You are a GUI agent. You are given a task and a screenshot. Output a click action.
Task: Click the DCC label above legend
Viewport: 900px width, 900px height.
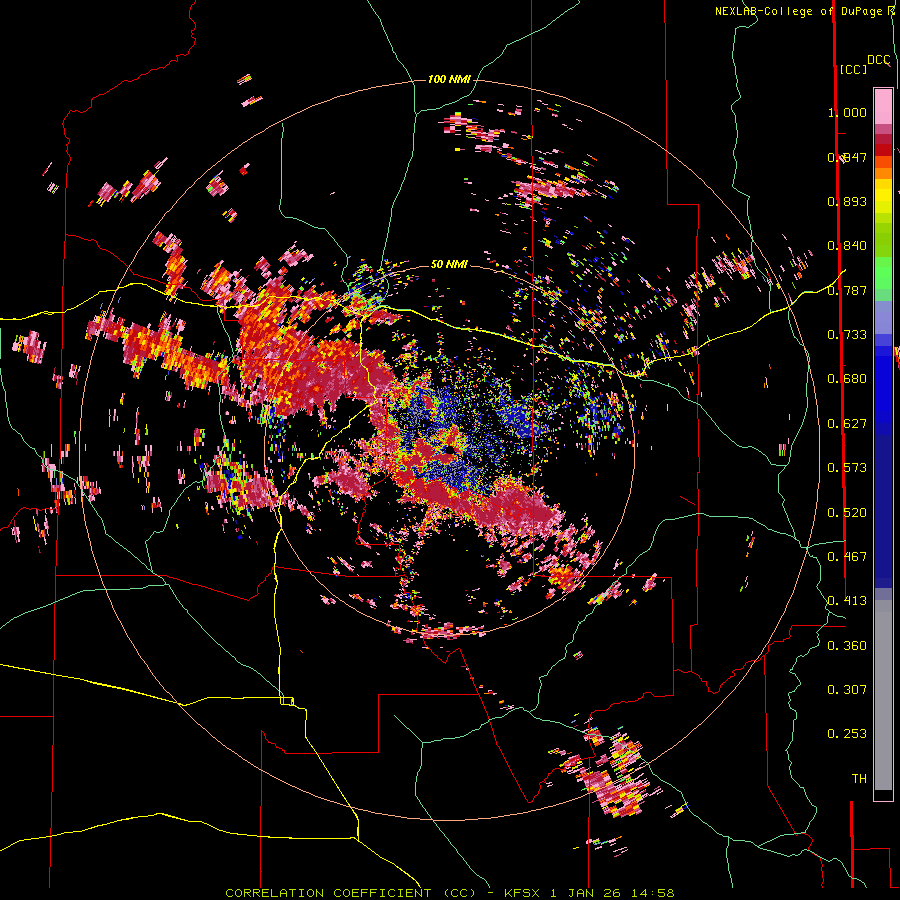click(878, 60)
